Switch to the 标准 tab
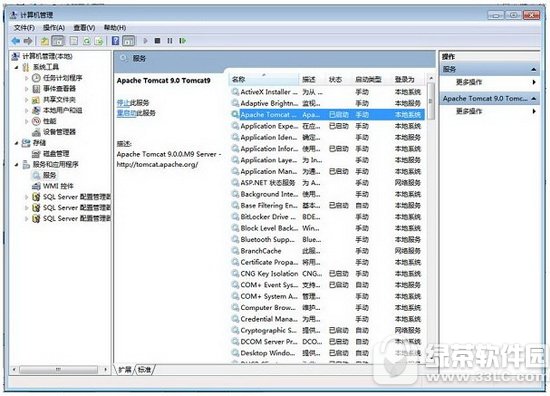Viewport: 550px width, 396px height. click(x=145, y=369)
